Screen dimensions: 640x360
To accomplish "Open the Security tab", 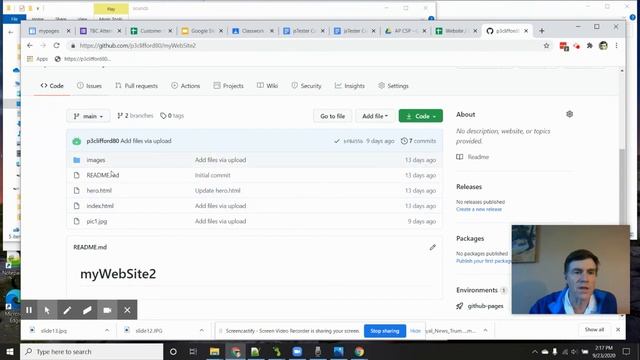I will tap(306, 86).
